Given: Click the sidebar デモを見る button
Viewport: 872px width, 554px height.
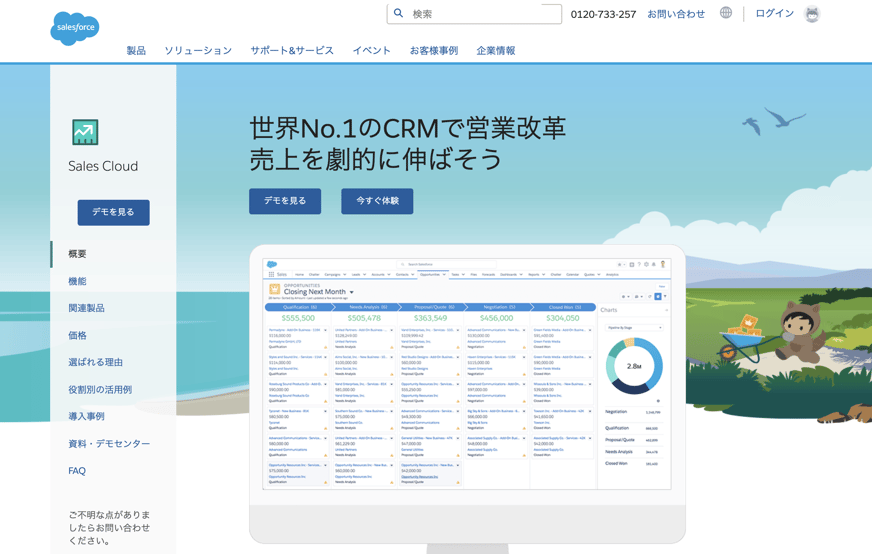Looking at the screenshot, I should [113, 212].
